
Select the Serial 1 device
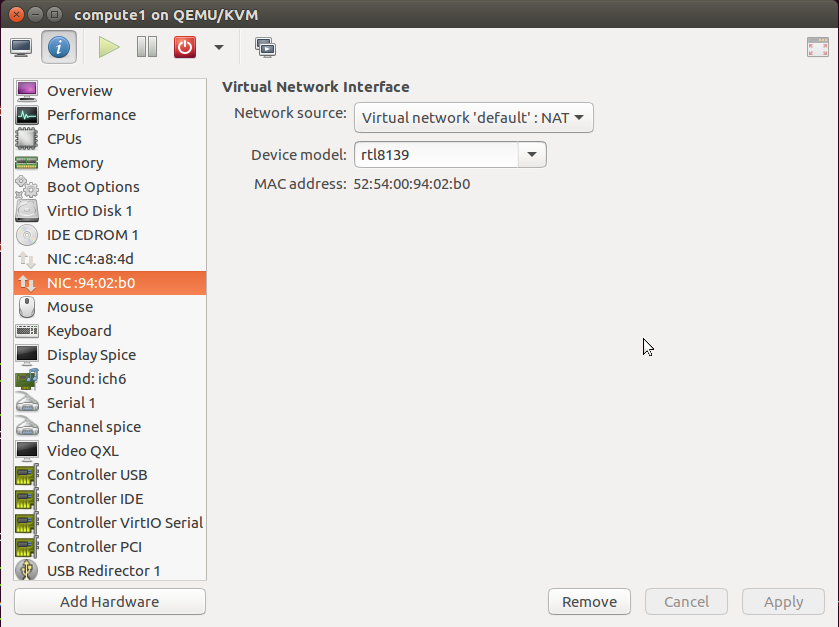click(x=110, y=403)
